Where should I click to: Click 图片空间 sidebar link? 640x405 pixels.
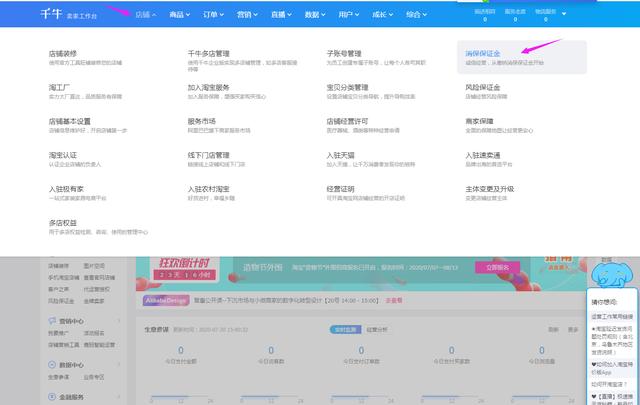(x=94, y=266)
